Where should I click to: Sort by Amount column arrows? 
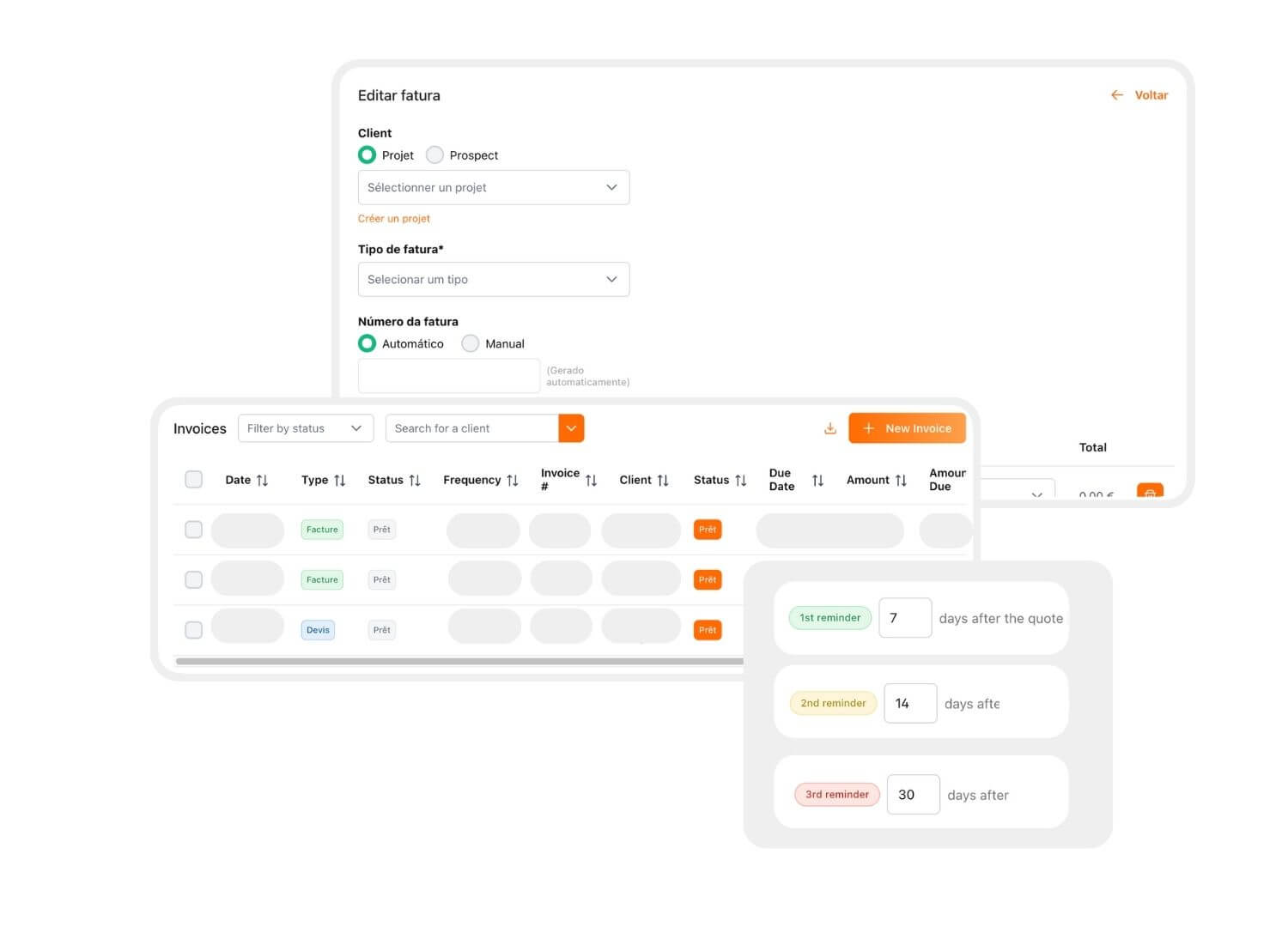[x=901, y=481]
